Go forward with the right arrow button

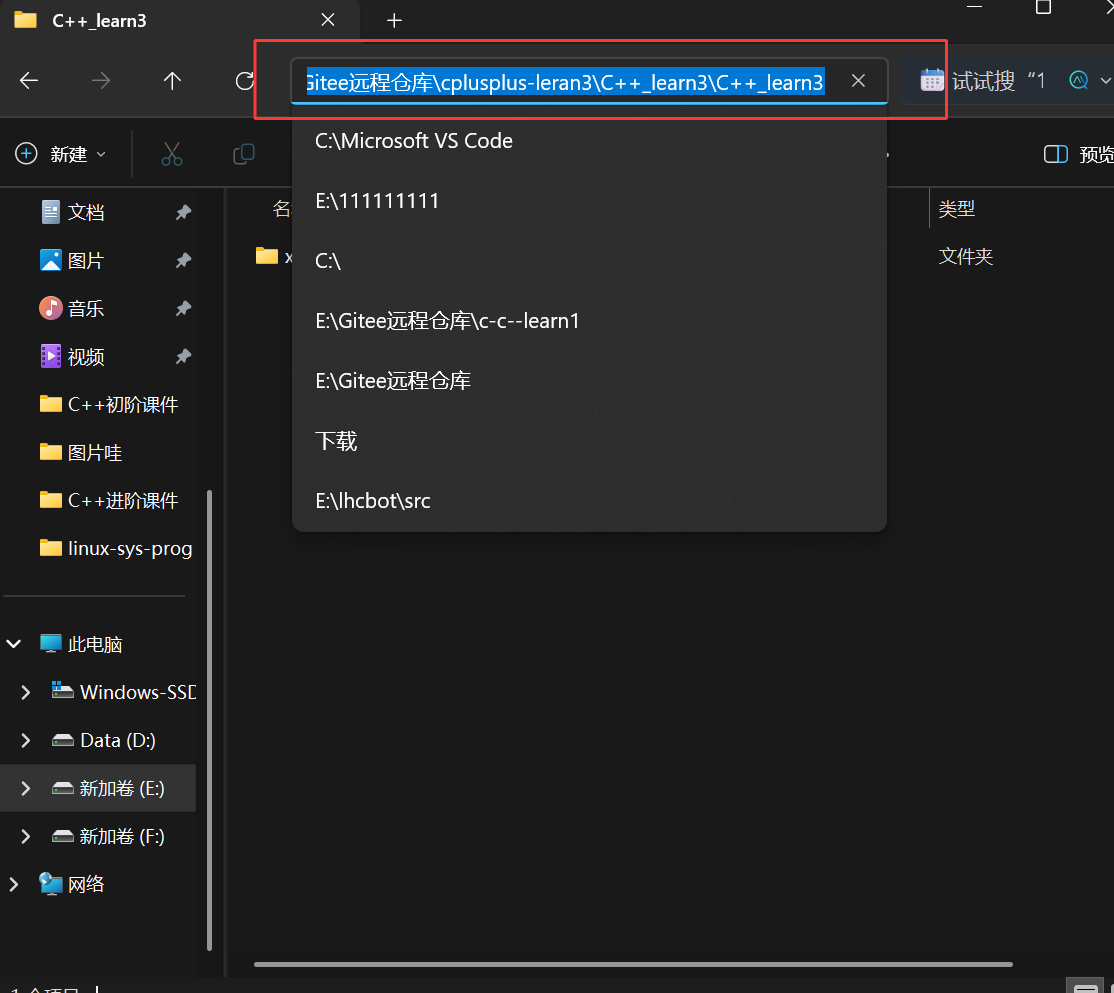coord(101,80)
